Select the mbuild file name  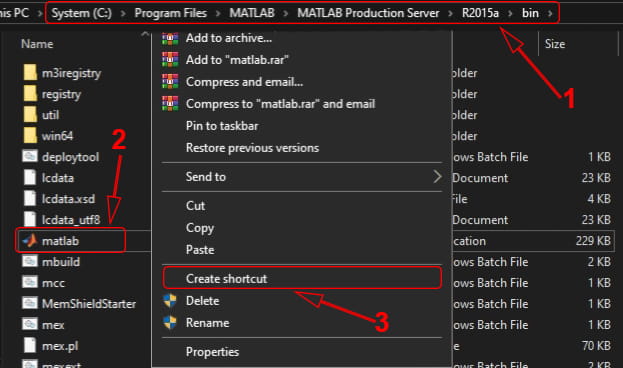[61, 262]
